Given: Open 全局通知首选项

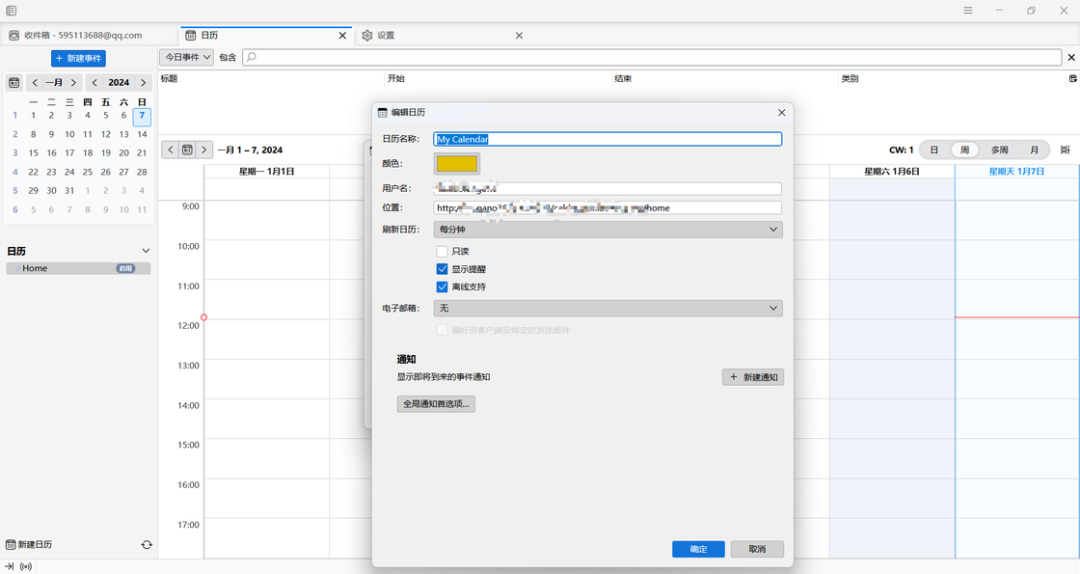Looking at the screenshot, I should [x=436, y=404].
